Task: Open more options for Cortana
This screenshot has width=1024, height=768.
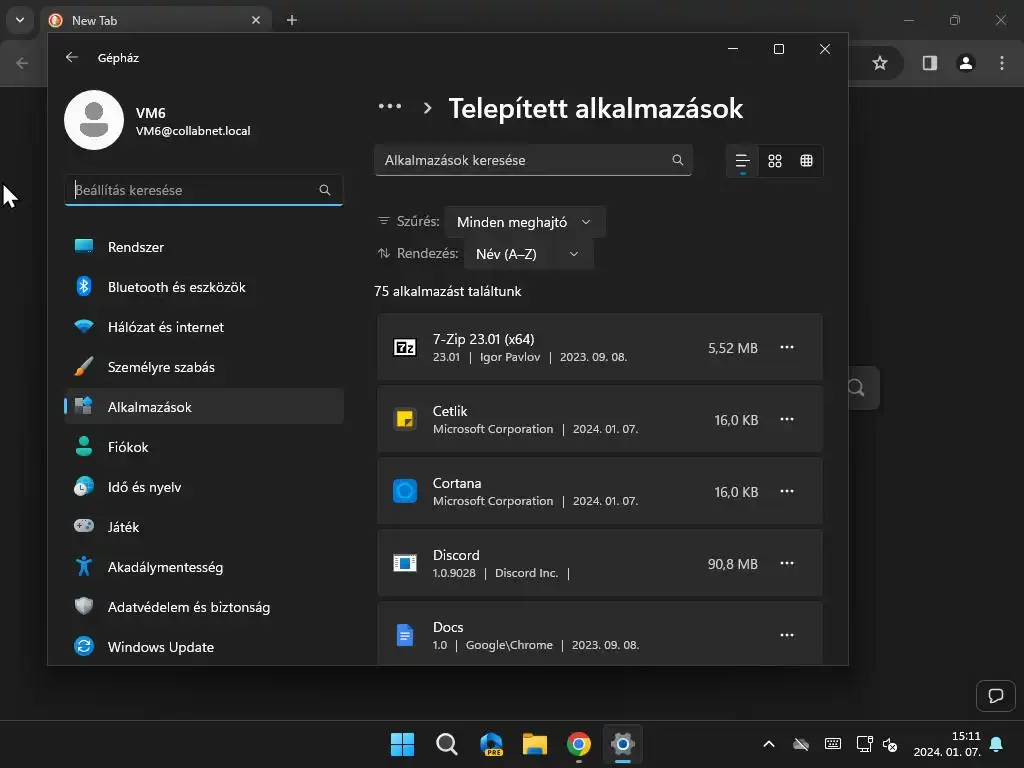Action: (787, 490)
